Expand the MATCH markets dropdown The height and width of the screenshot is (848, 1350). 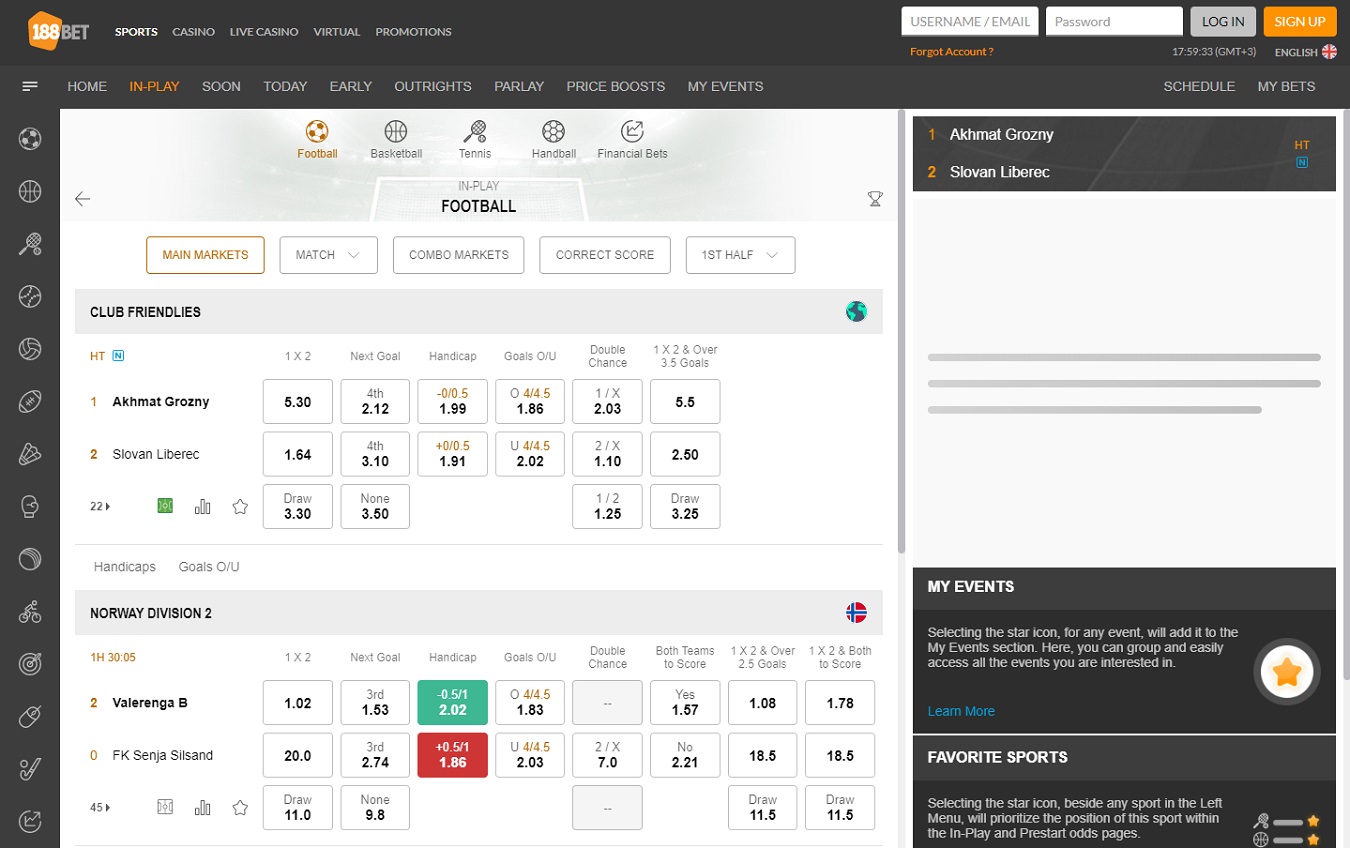[x=328, y=255]
